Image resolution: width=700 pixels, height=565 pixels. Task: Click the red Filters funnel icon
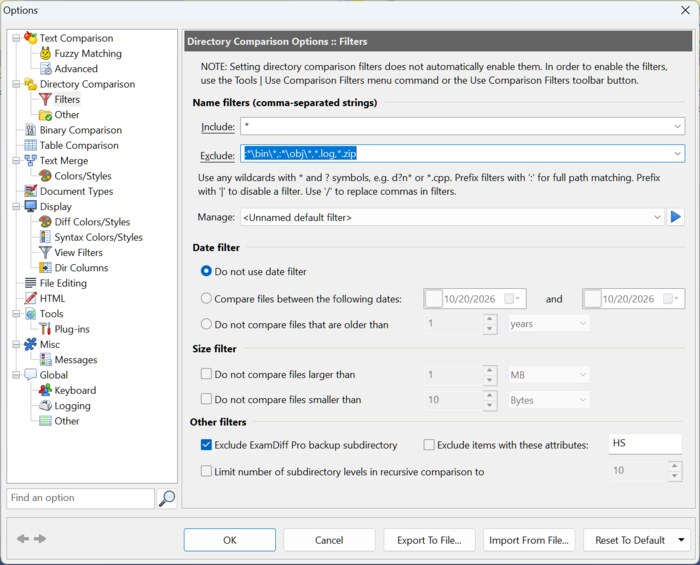click(45, 99)
